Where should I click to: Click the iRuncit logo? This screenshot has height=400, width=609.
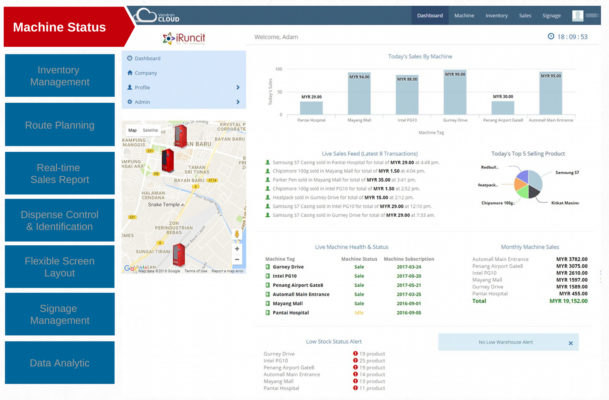coord(184,38)
